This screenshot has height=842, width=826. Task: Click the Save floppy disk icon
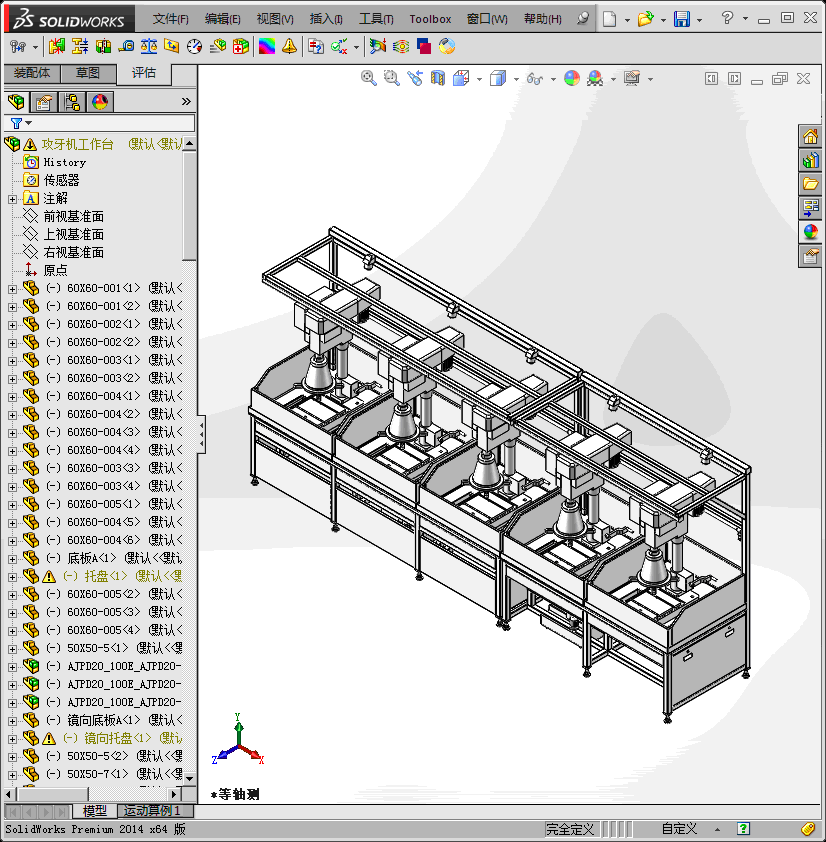tap(682, 19)
